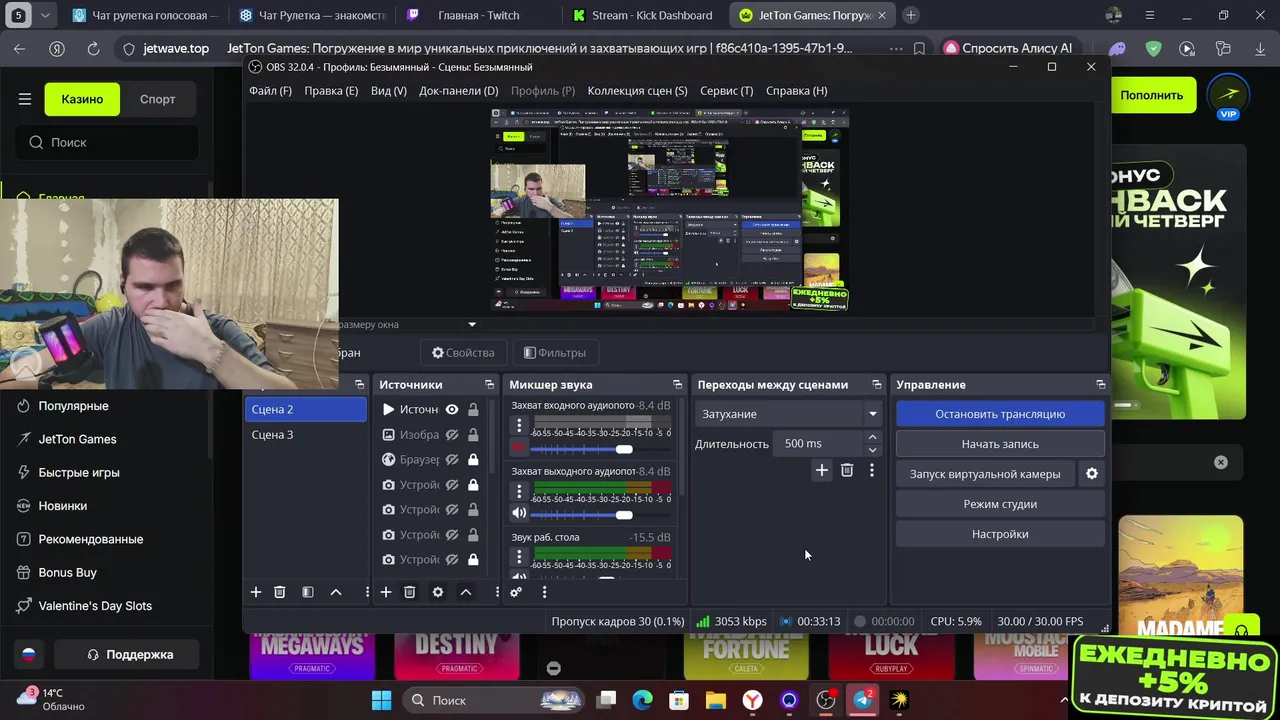Open Microsoft Edge from the taskbar
The height and width of the screenshot is (720, 1280).
[642, 700]
